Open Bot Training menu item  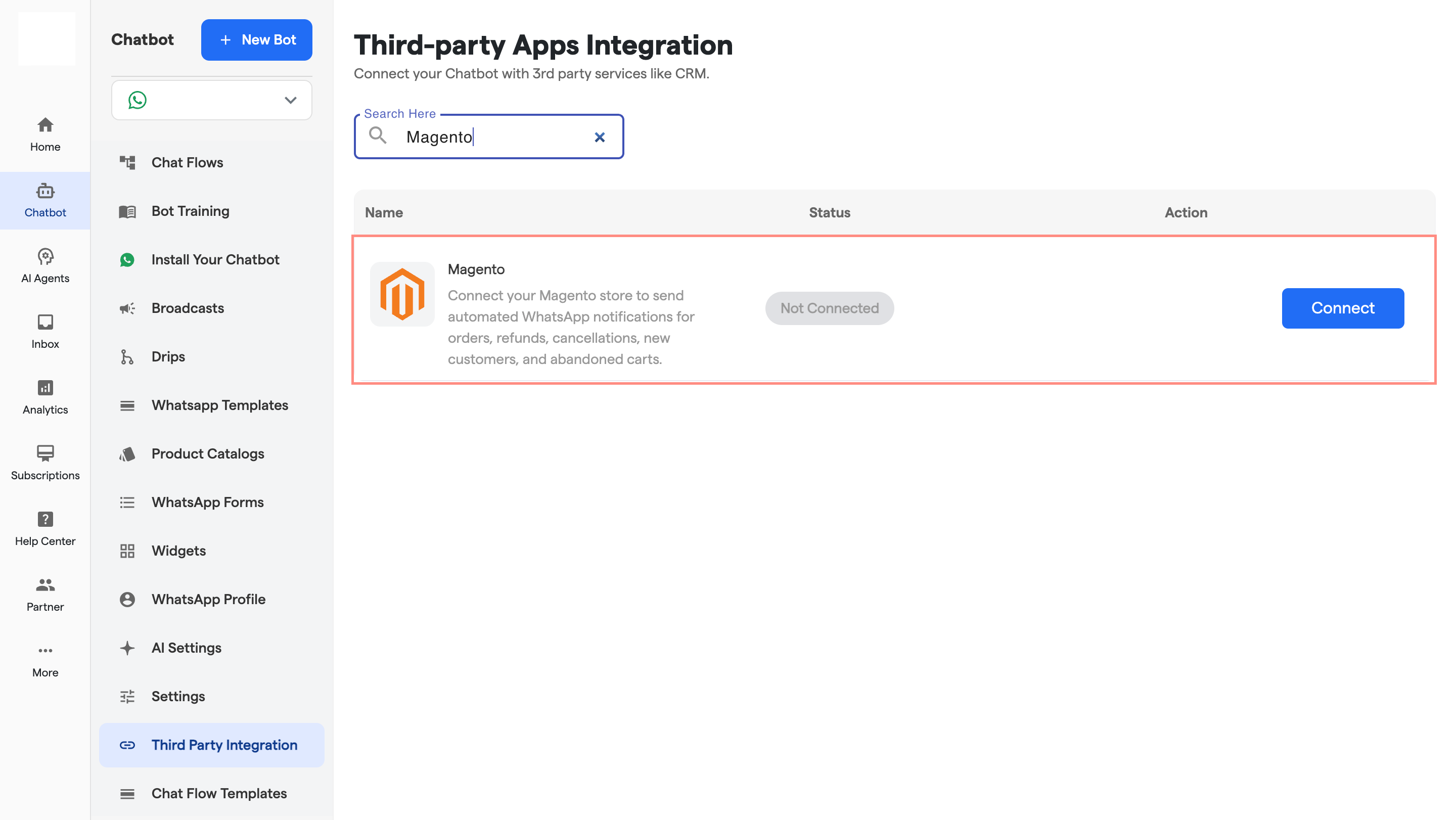[211, 211]
